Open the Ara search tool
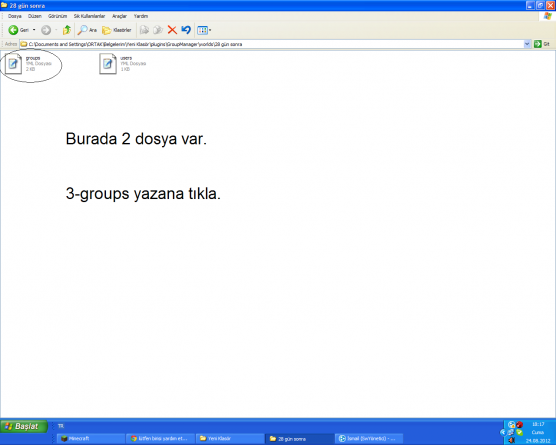This screenshot has width=556, height=445. coord(87,30)
